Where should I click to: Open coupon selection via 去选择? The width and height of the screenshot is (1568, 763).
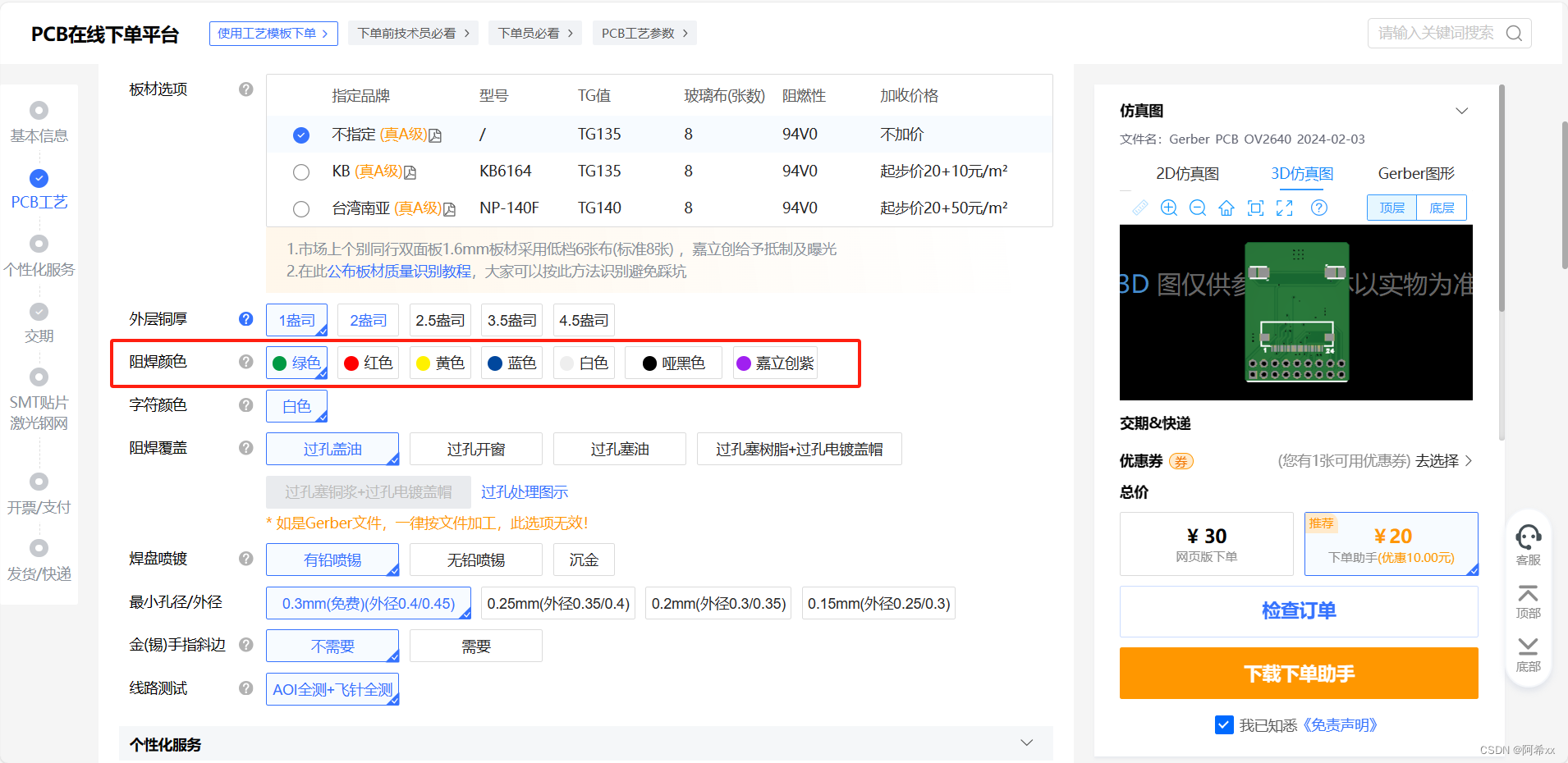click(1443, 461)
